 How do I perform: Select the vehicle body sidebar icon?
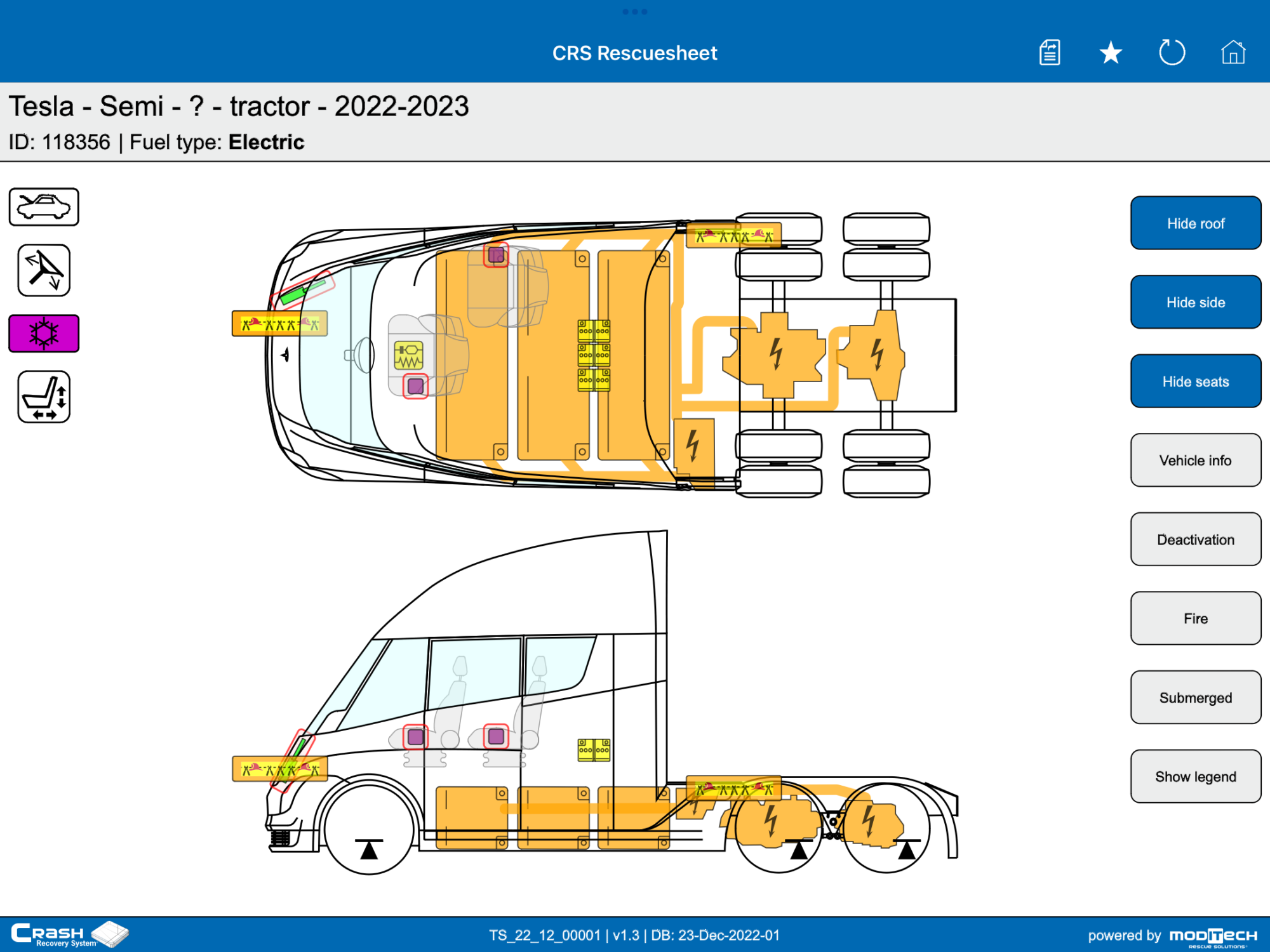point(44,207)
